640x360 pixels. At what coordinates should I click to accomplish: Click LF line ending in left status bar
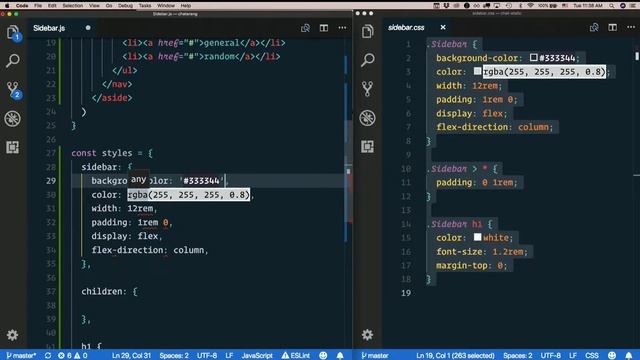[x=229, y=356]
